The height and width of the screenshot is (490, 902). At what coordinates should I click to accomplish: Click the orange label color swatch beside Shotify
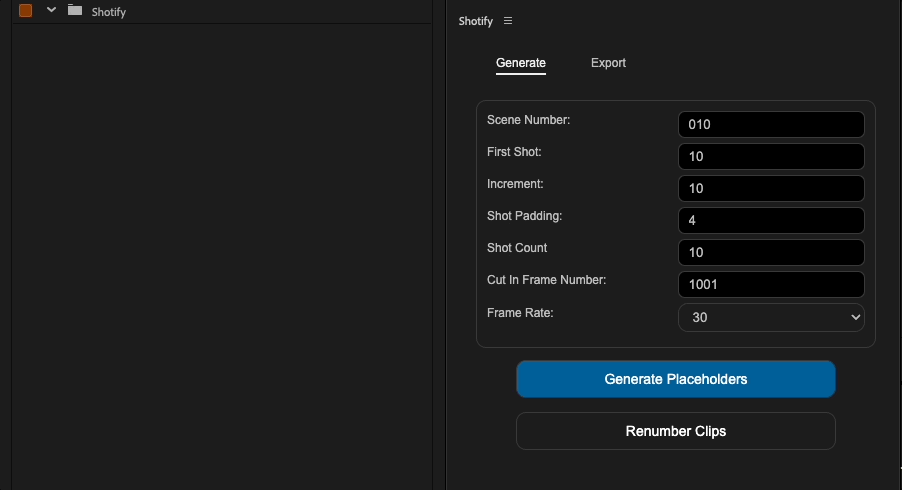[25, 10]
